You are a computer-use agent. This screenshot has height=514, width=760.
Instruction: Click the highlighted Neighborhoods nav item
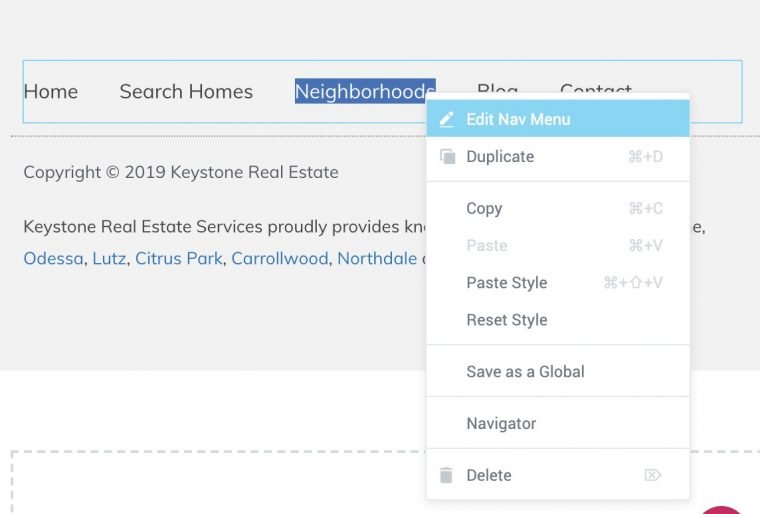click(x=365, y=91)
